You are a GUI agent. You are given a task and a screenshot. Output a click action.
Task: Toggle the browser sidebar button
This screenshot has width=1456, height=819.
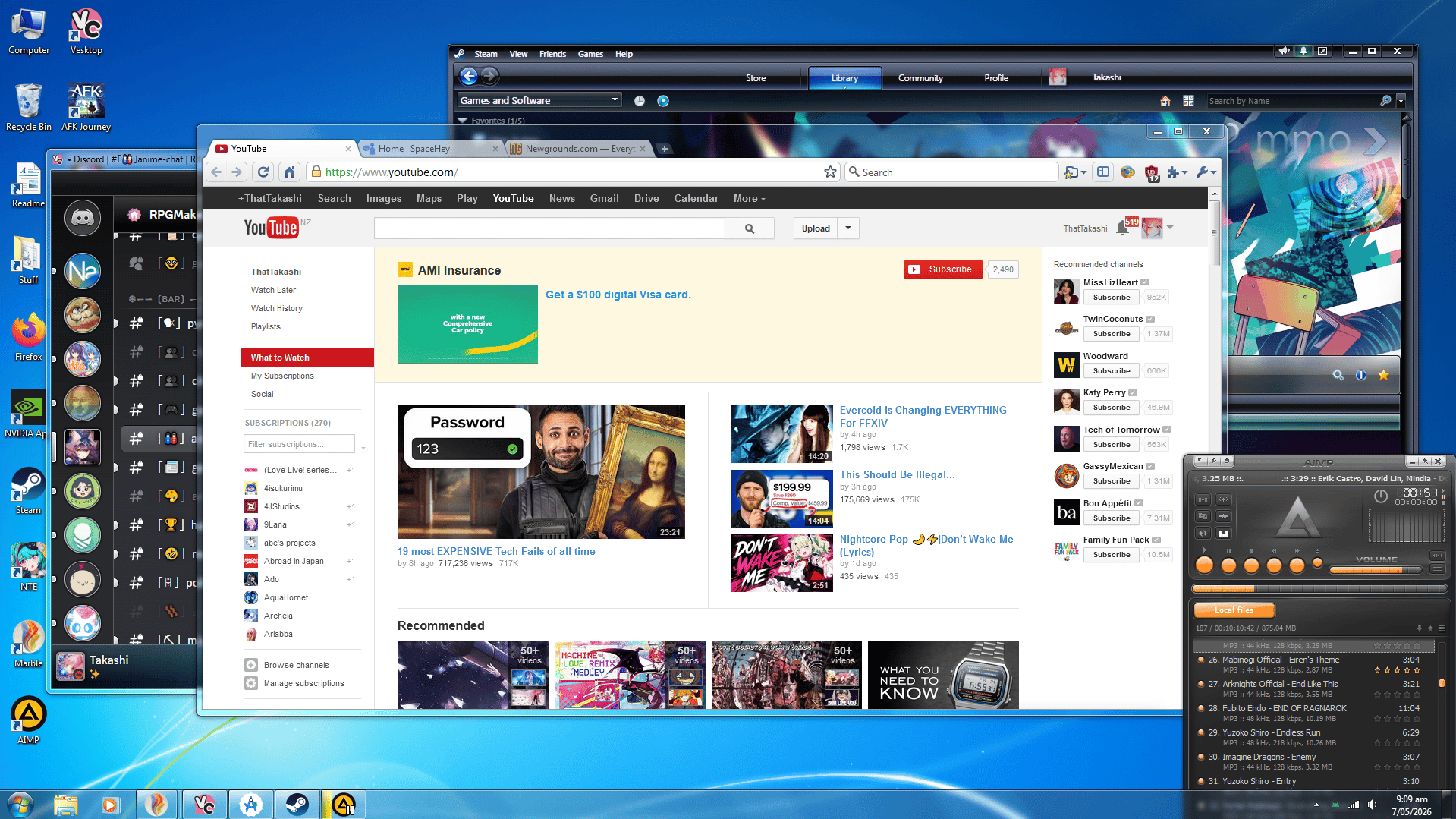tap(1103, 172)
